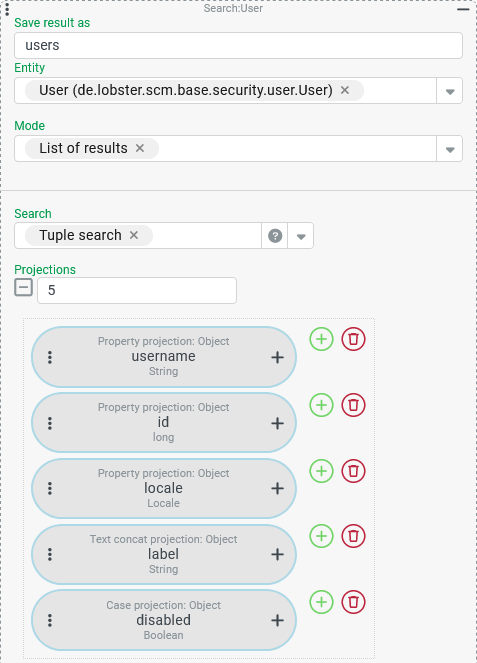Click the Save result as field
This screenshot has height=663, width=477.
[x=238, y=46]
